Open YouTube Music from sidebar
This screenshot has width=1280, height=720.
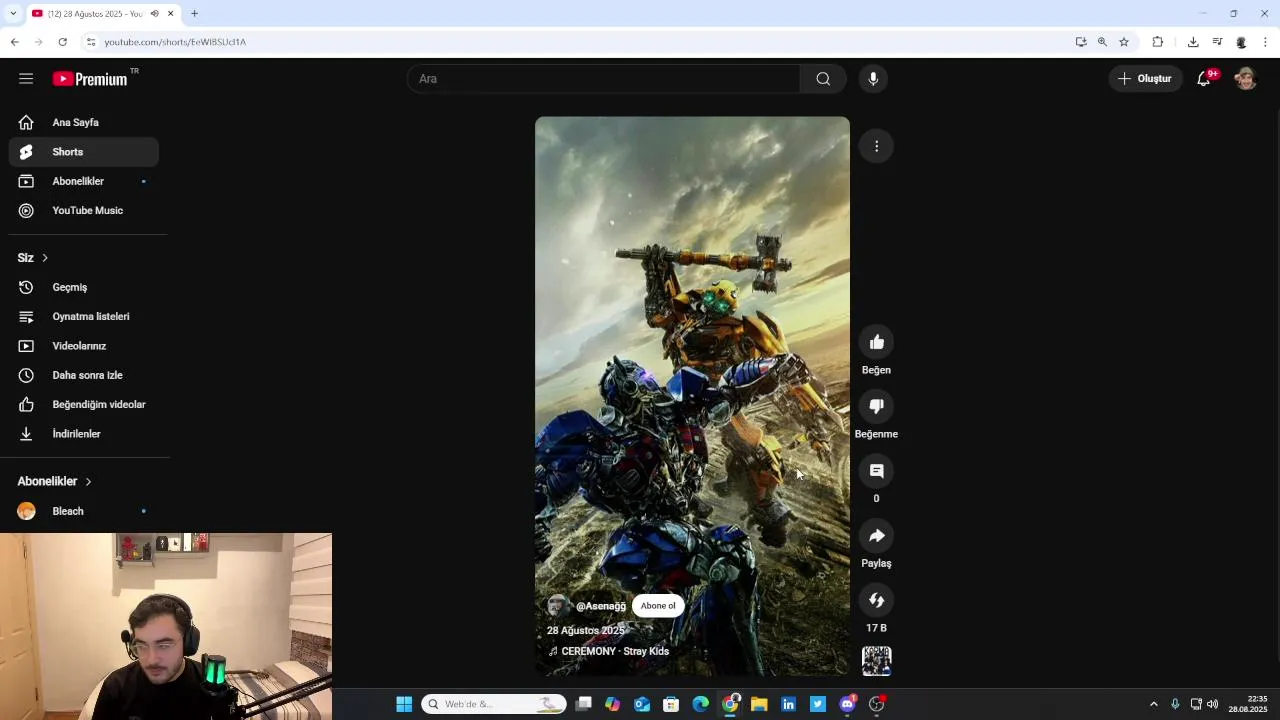point(84,211)
